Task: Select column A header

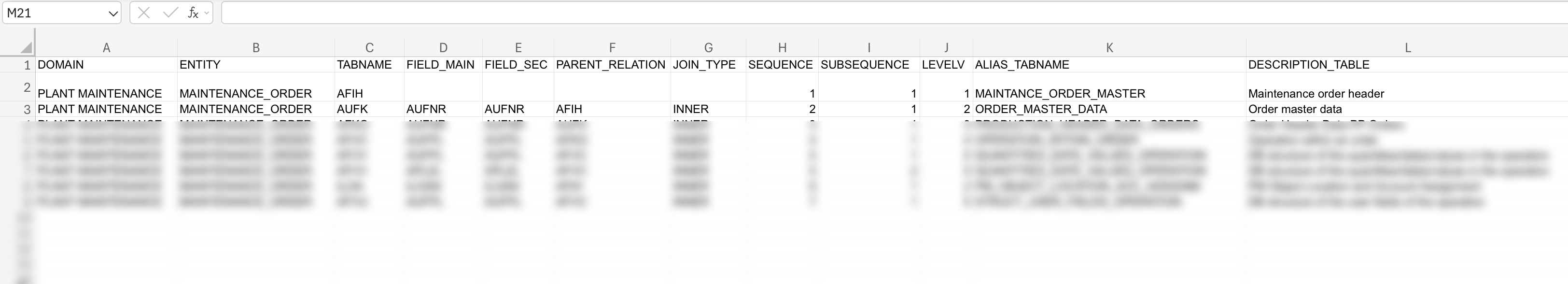Action: 106,47
